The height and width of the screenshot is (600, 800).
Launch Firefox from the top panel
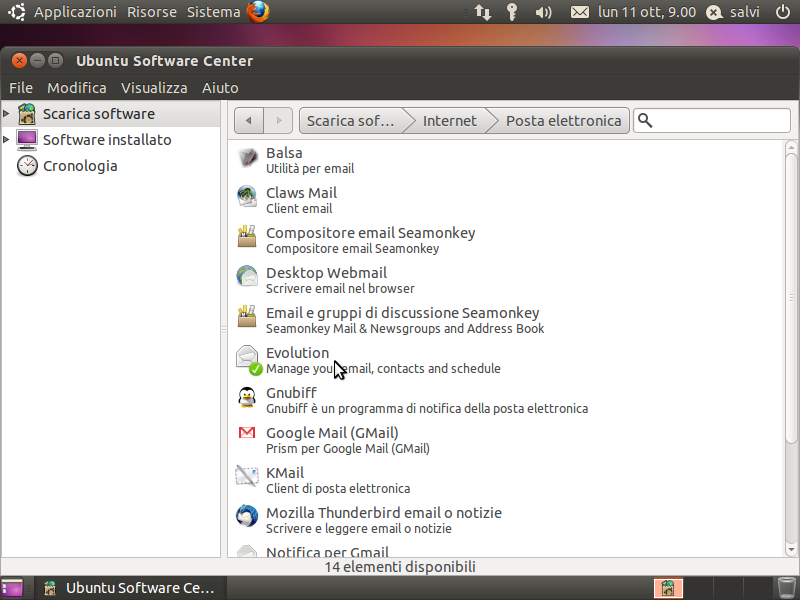click(x=258, y=12)
